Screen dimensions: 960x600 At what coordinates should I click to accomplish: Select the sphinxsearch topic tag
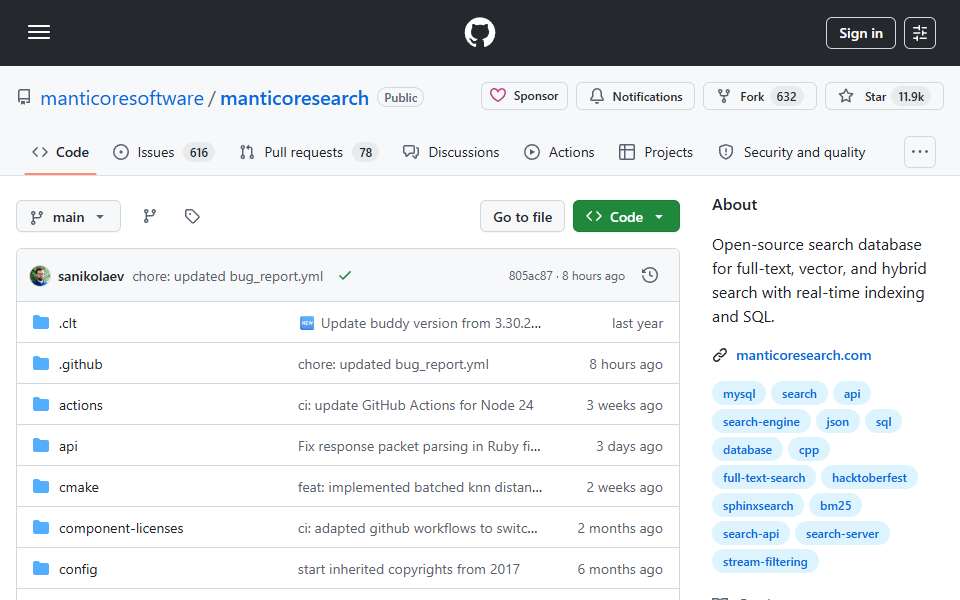pyautogui.click(x=757, y=506)
